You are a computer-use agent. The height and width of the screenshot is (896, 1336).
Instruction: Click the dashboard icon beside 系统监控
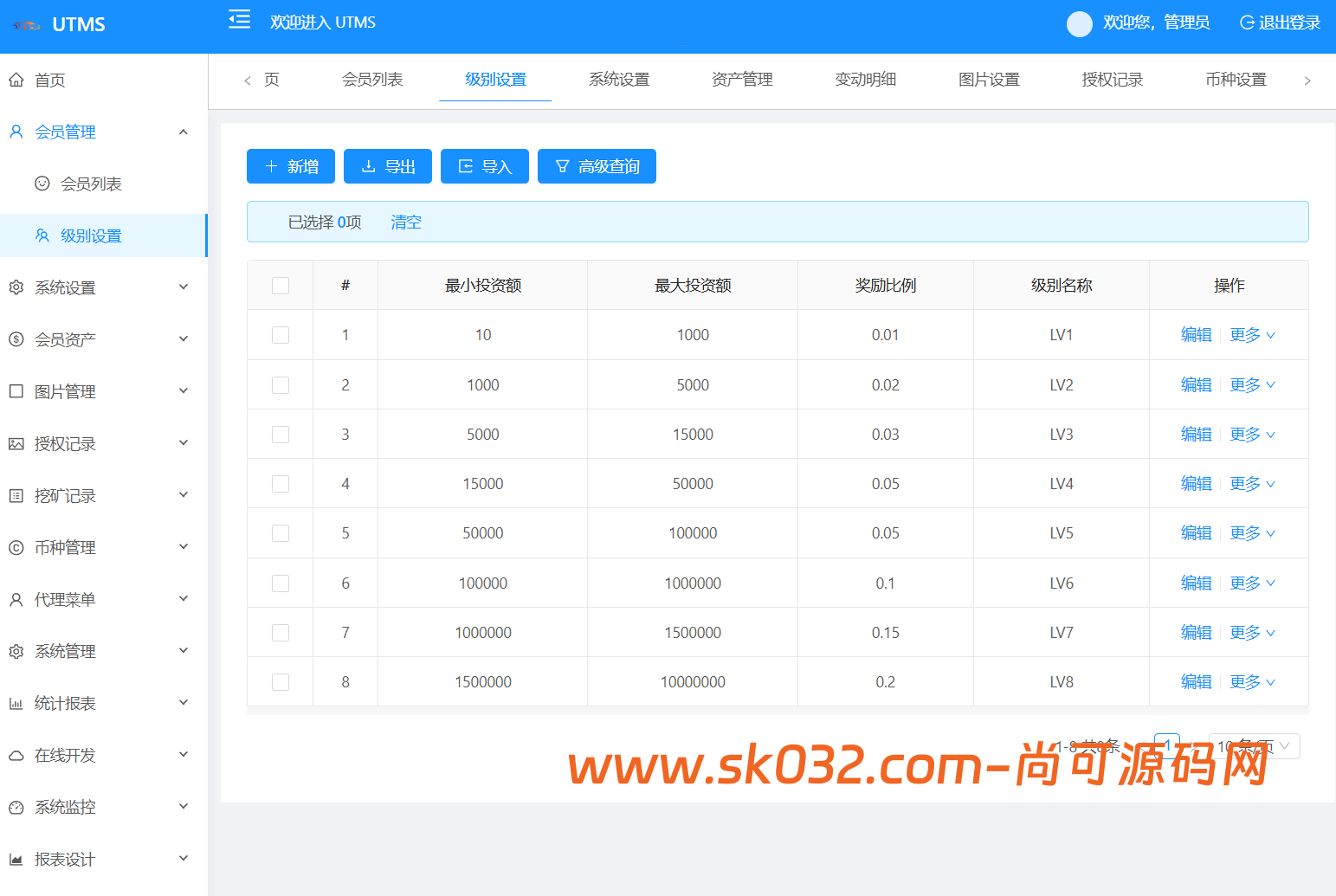16,807
